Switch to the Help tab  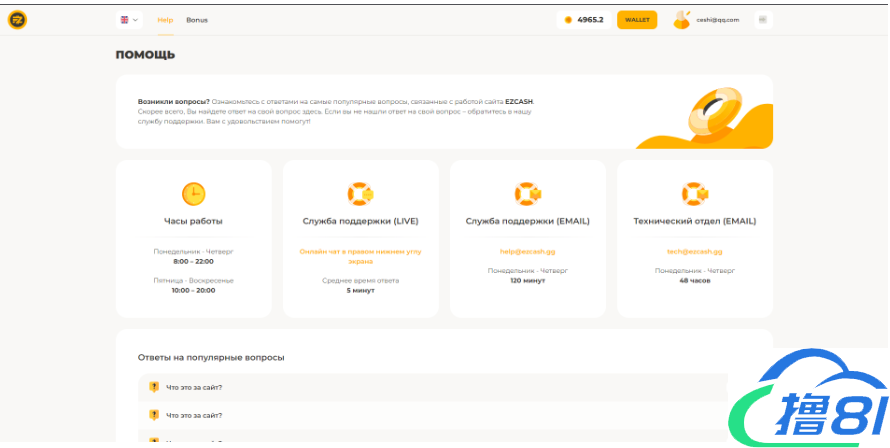[x=165, y=20]
